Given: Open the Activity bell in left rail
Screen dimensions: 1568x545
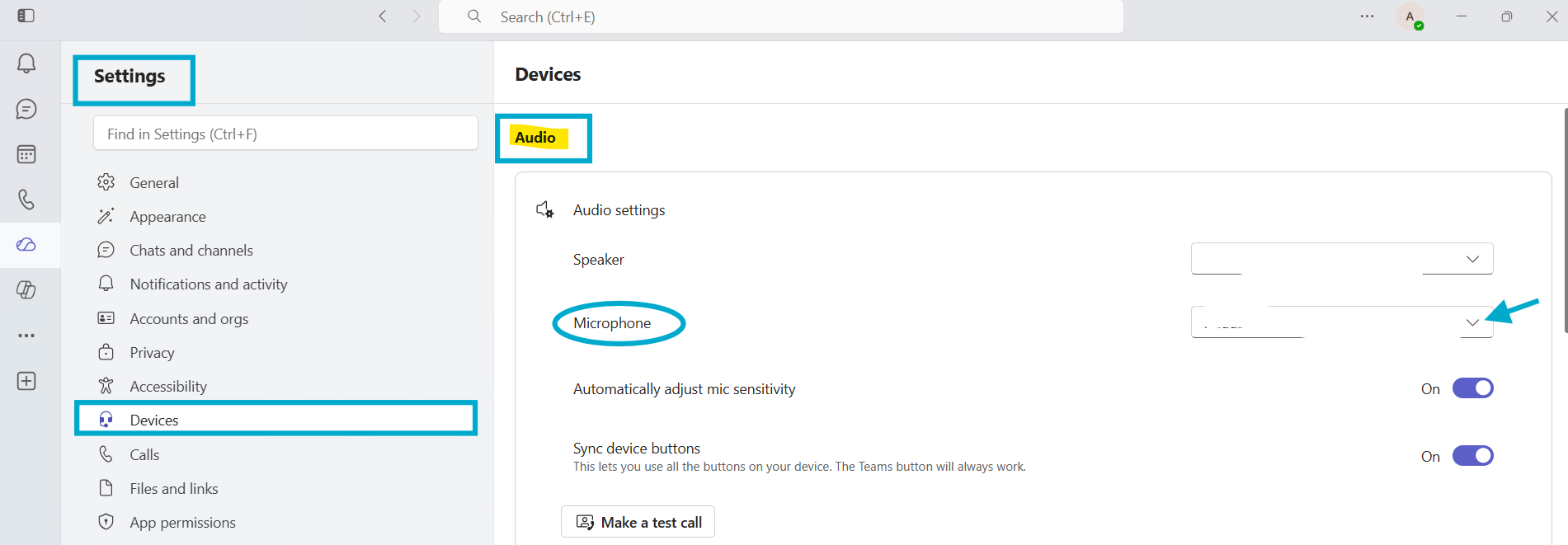Looking at the screenshot, I should click(26, 63).
